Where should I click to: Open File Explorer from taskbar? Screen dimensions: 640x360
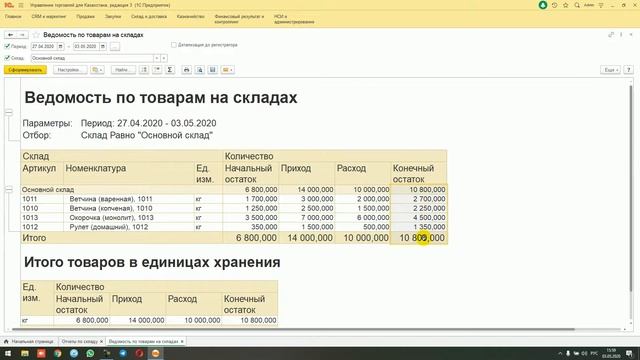pos(25,353)
